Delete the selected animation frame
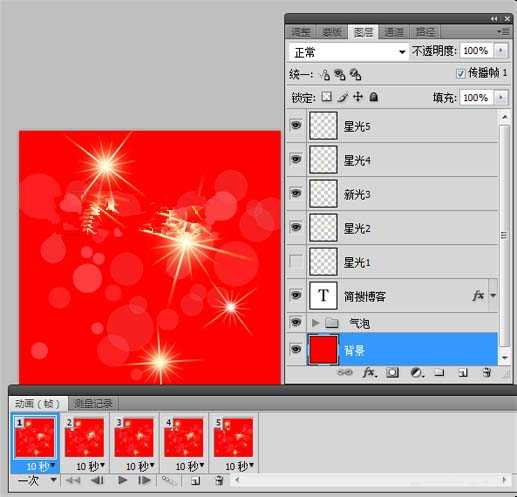This screenshot has height=497, width=517. [219, 481]
